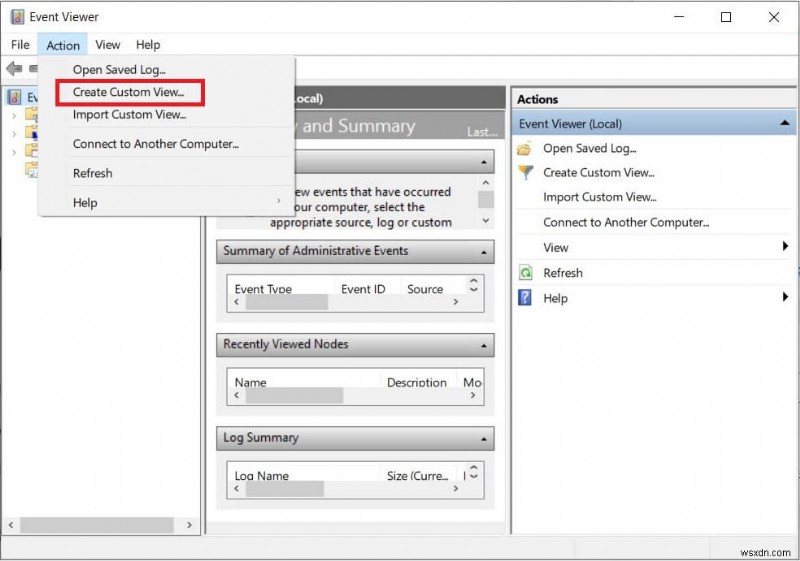Collapse the Log Summary section
The width and height of the screenshot is (800, 561).
click(x=484, y=439)
